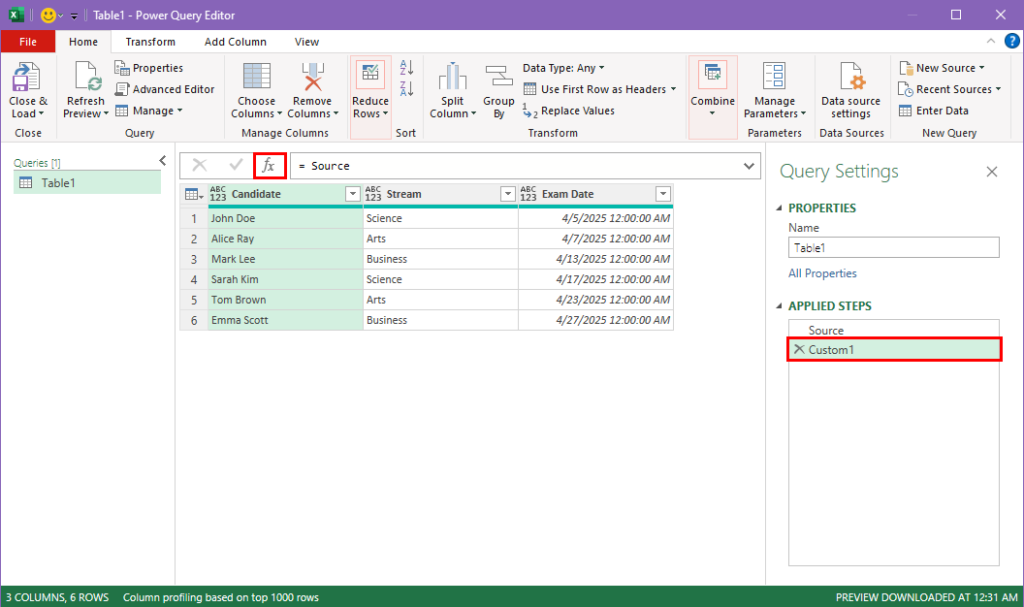Open the Stream column filter dropdown
Image resolution: width=1024 pixels, height=607 pixels.
pos(507,194)
